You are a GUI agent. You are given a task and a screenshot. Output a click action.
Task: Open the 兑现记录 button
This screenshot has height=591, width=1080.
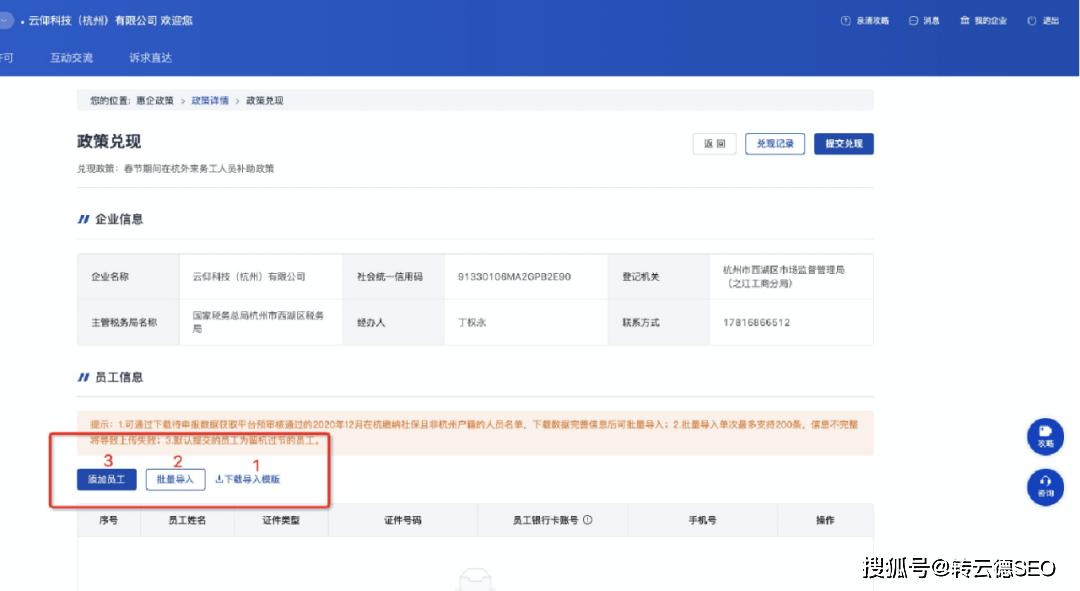click(775, 144)
